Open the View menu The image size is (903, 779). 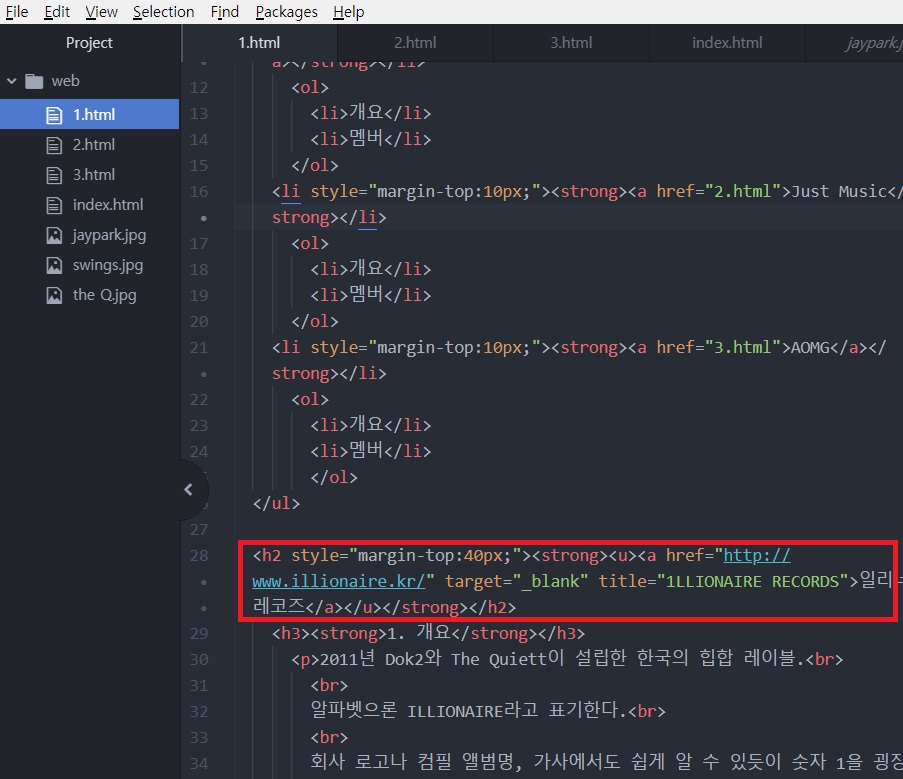pyautogui.click(x=101, y=12)
